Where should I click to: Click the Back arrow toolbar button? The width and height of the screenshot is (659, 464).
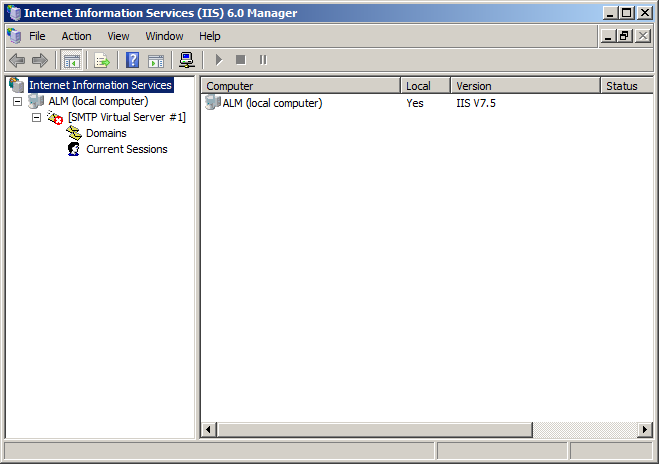17,61
